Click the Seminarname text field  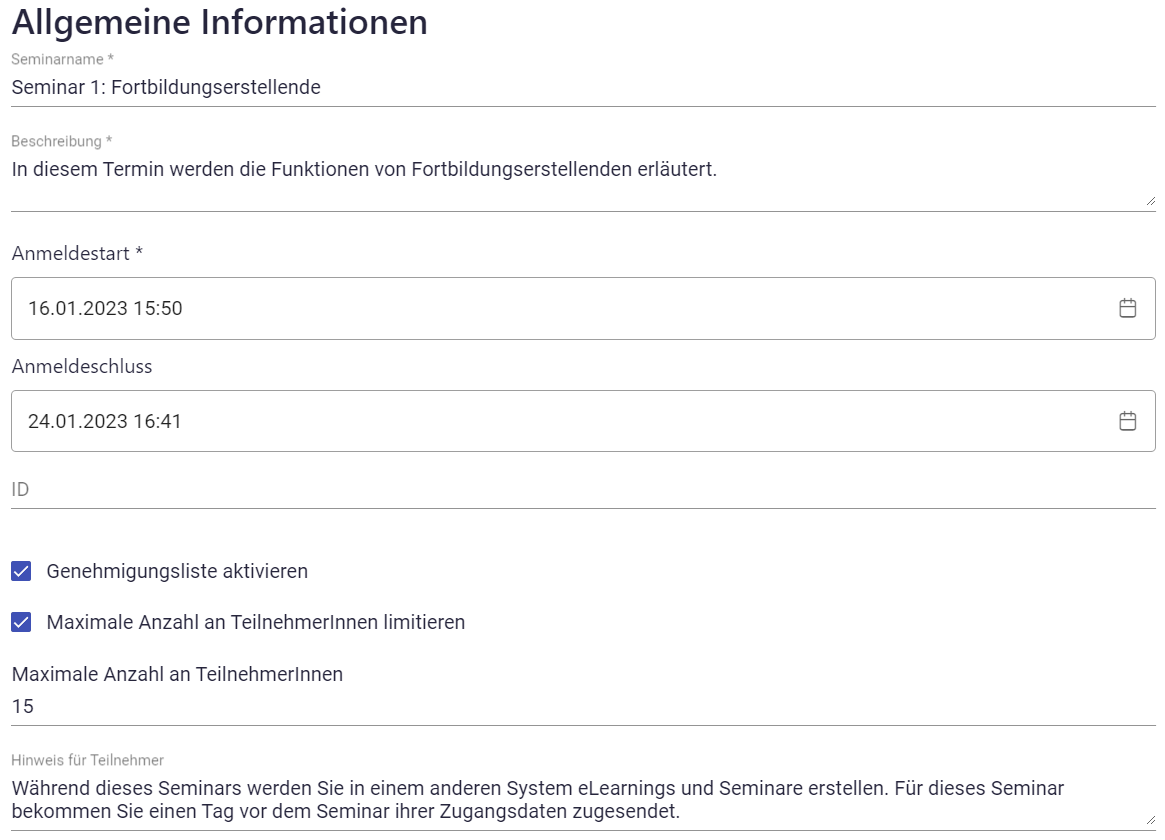pos(580,88)
